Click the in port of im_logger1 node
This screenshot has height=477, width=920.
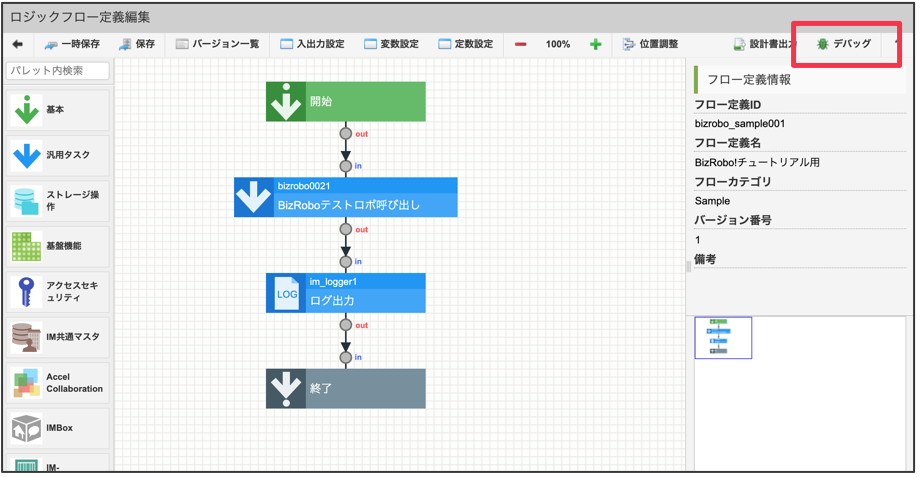(x=346, y=262)
